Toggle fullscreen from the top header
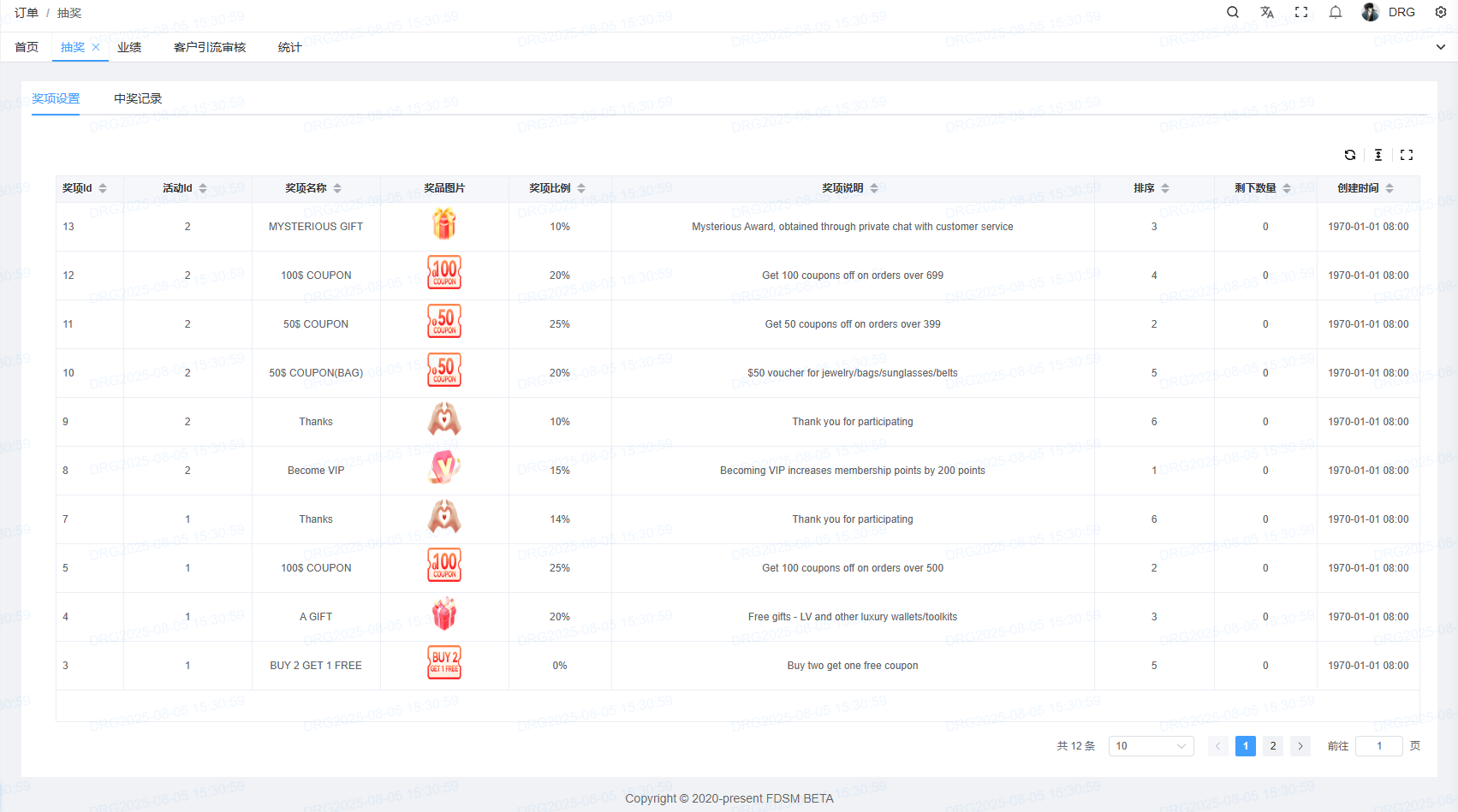The image size is (1458, 812). pyautogui.click(x=1301, y=12)
